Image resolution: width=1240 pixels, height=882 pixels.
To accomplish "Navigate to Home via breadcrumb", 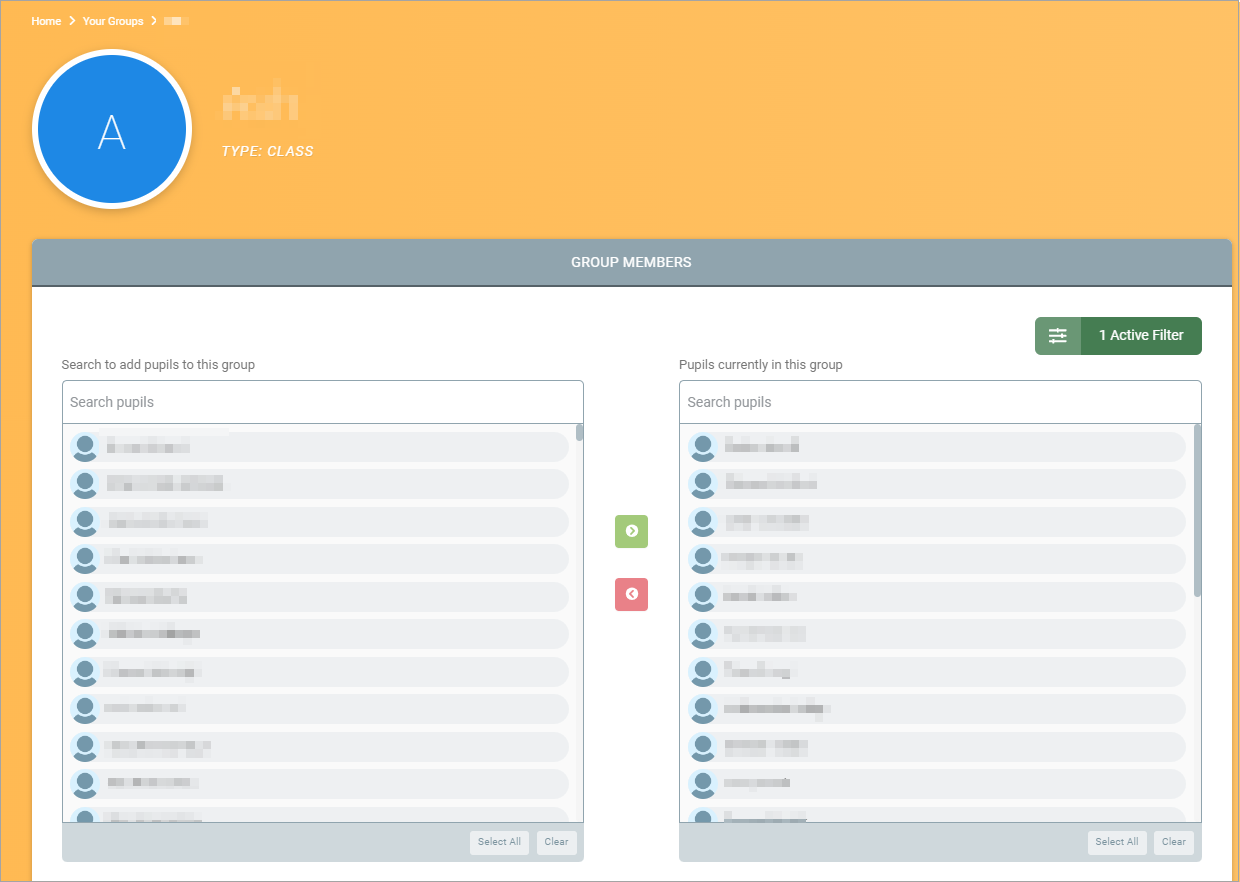I will [46, 20].
